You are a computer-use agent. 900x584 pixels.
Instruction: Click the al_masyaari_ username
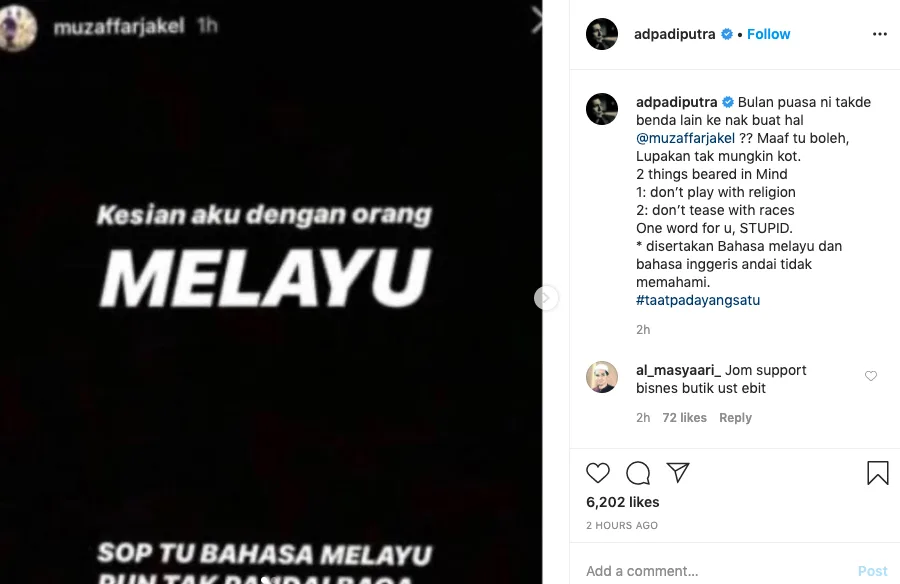pyautogui.click(x=678, y=370)
